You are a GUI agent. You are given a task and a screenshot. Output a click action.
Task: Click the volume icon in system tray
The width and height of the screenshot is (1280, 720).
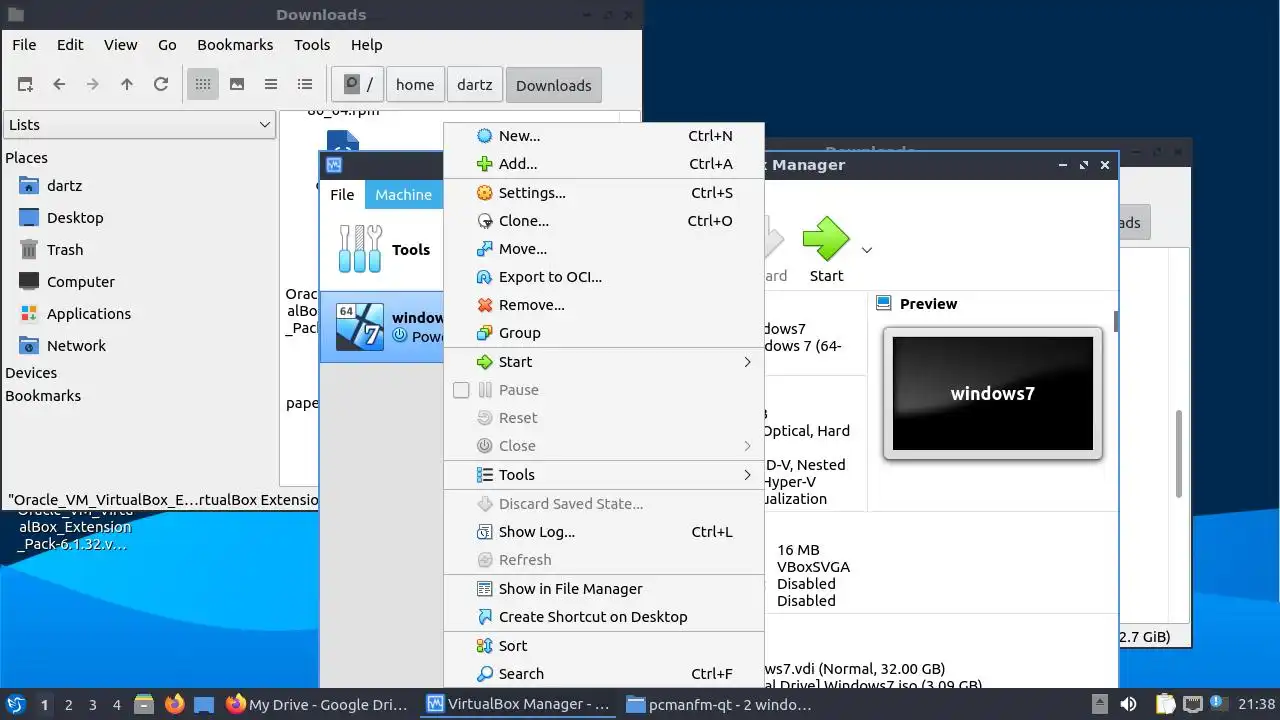pyautogui.click(x=1128, y=704)
